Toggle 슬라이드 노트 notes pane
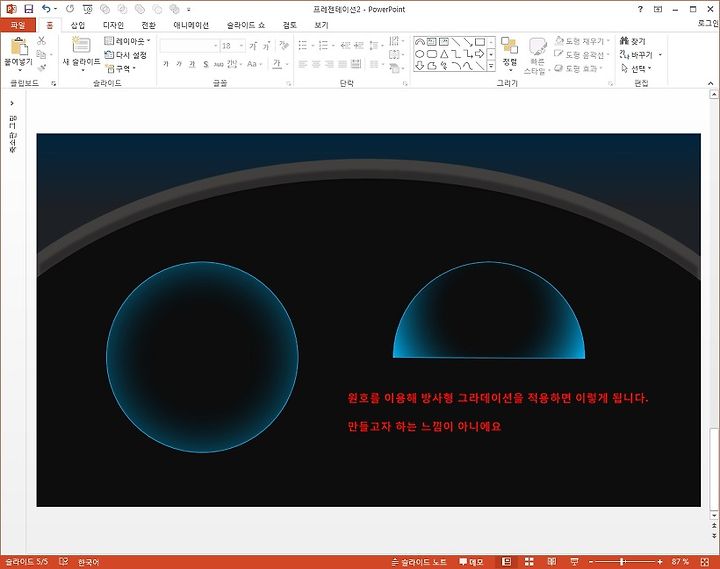 (x=419, y=562)
